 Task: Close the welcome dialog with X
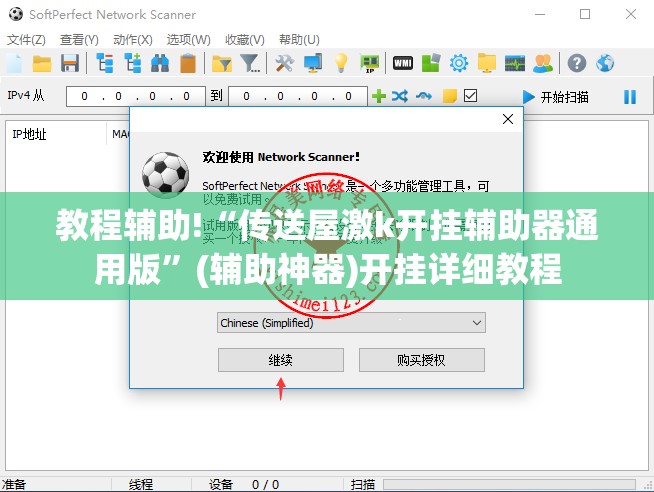(508, 119)
